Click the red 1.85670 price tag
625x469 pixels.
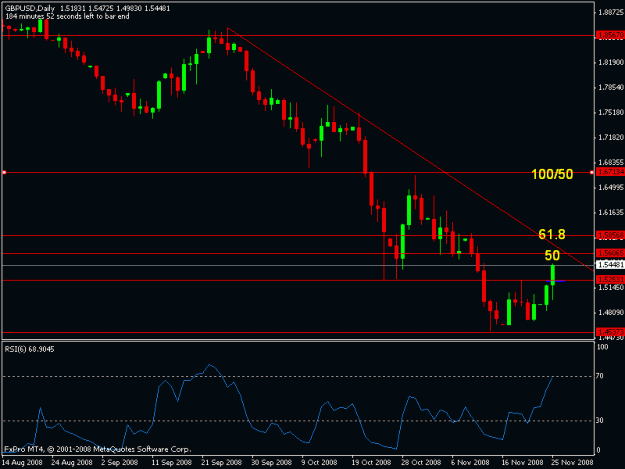coord(610,35)
